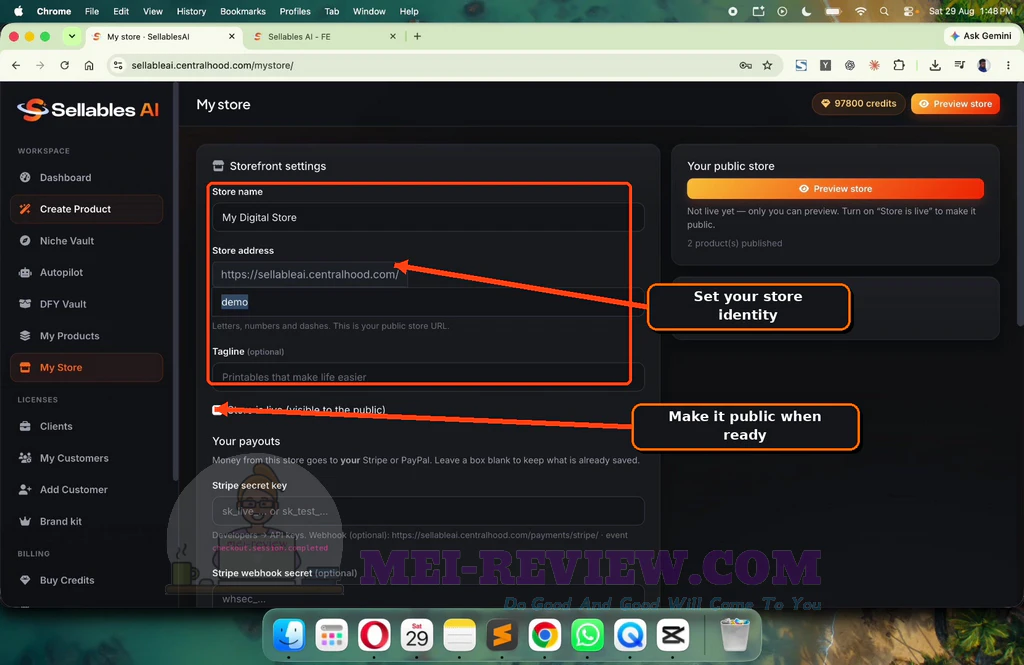Image resolution: width=1024 pixels, height=665 pixels.
Task: Open the Bookmarks menu
Action: [243, 11]
